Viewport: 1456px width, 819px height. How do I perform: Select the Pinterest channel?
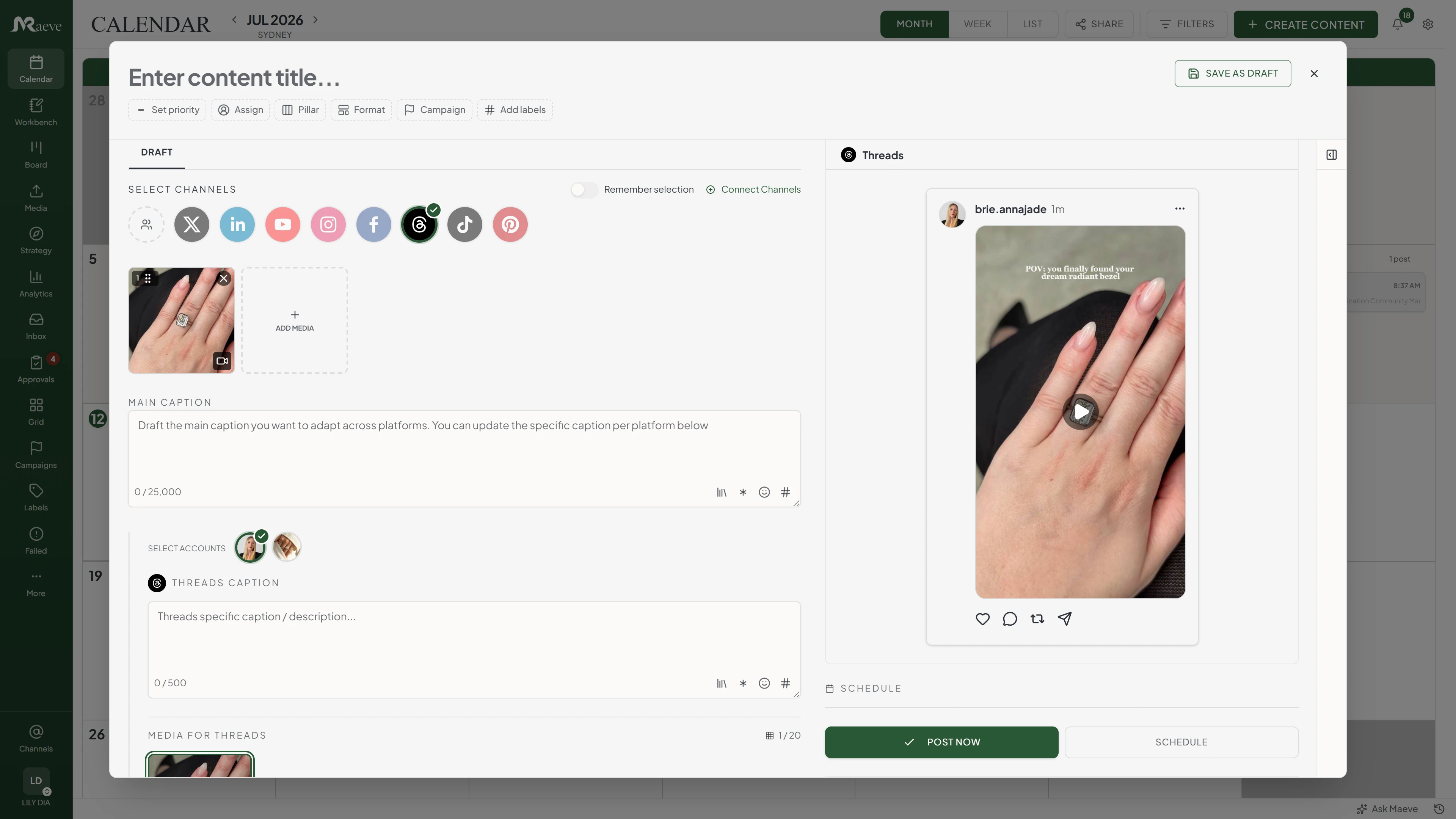pyautogui.click(x=510, y=224)
